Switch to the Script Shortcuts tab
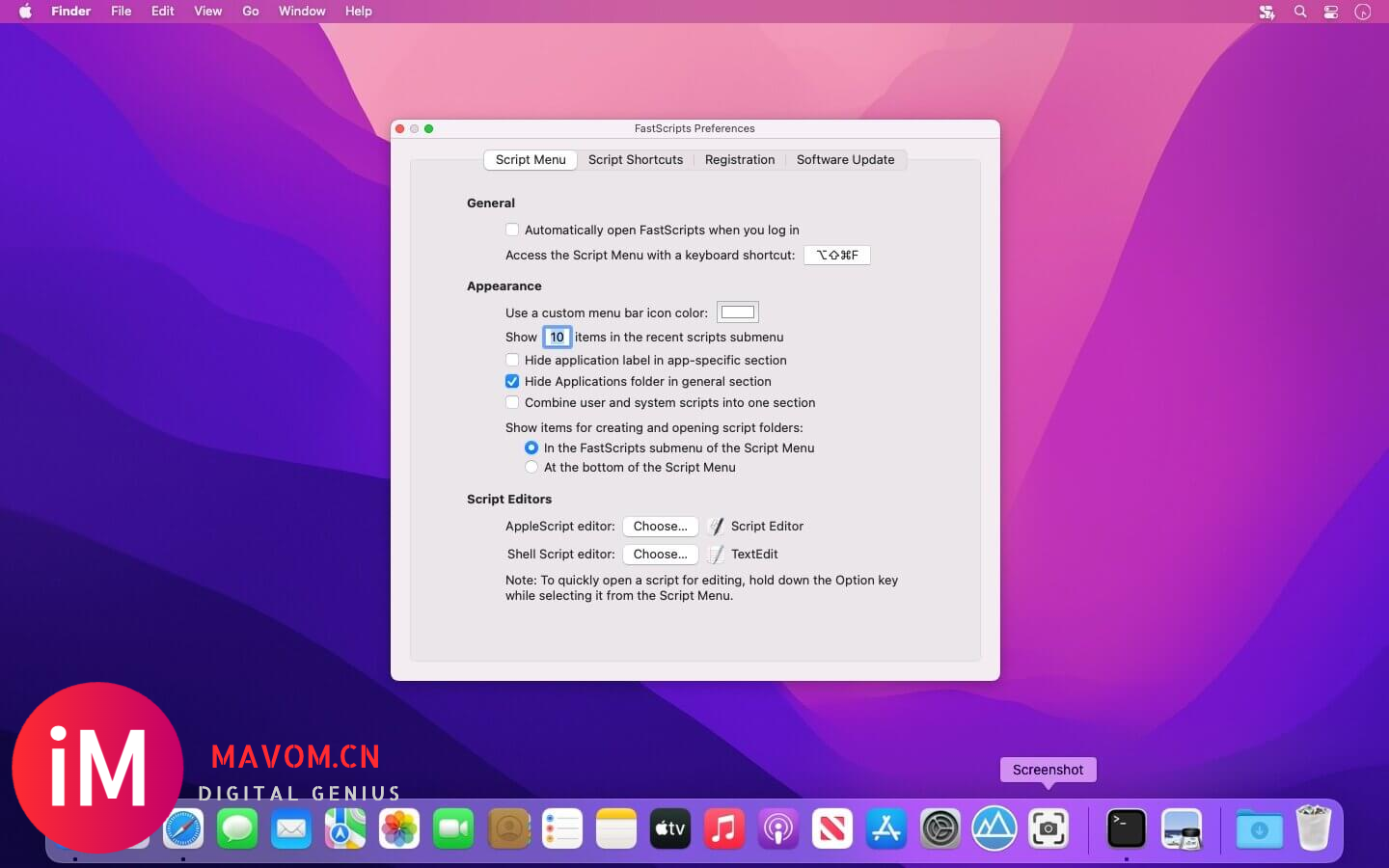The height and width of the screenshot is (868, 1389). pos(636,160)
